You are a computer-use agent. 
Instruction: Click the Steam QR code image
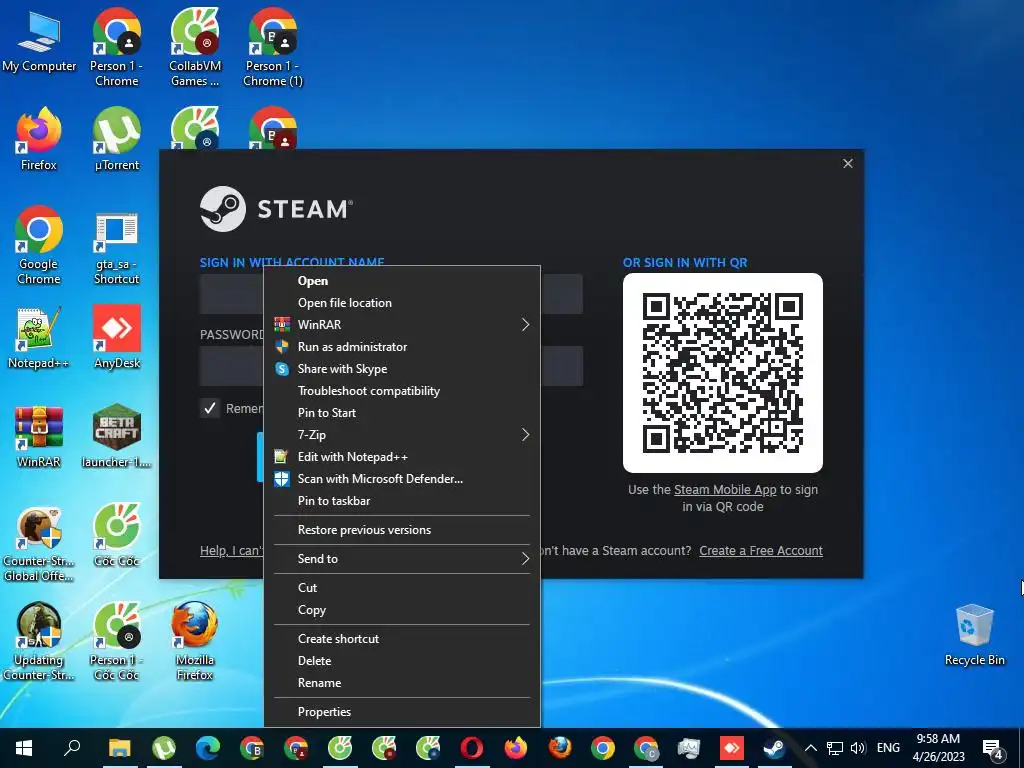723,373
